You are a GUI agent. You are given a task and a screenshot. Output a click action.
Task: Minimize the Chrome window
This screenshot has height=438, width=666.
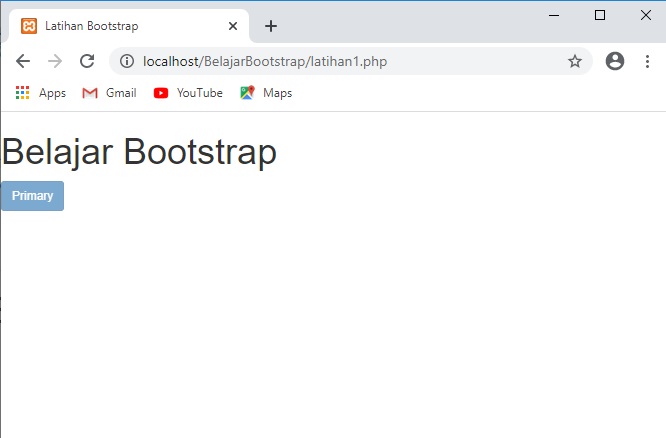click(553, 15)
